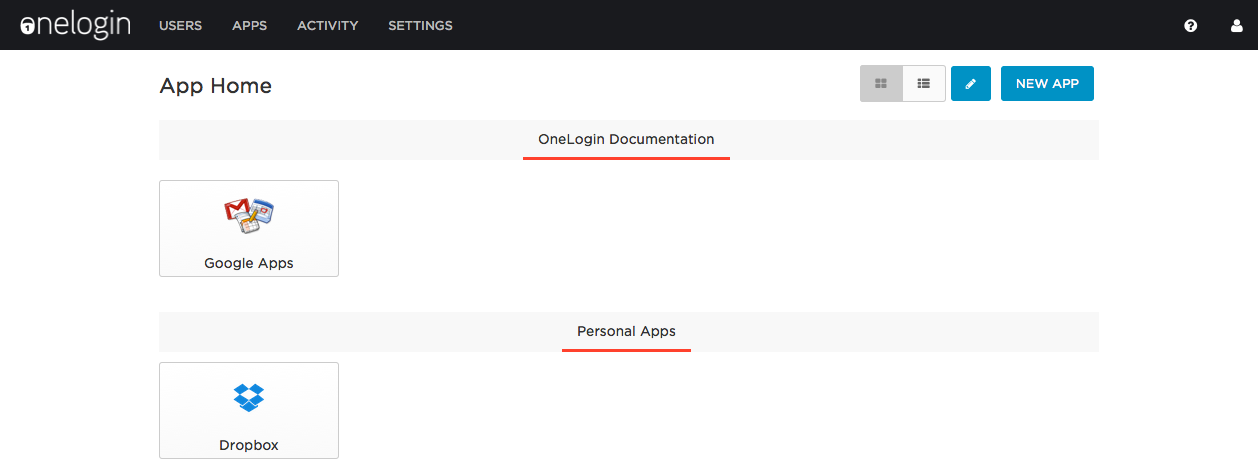1258x459 pixels.
Task: Click the NEW APP button
Action: click(1047, 84)
